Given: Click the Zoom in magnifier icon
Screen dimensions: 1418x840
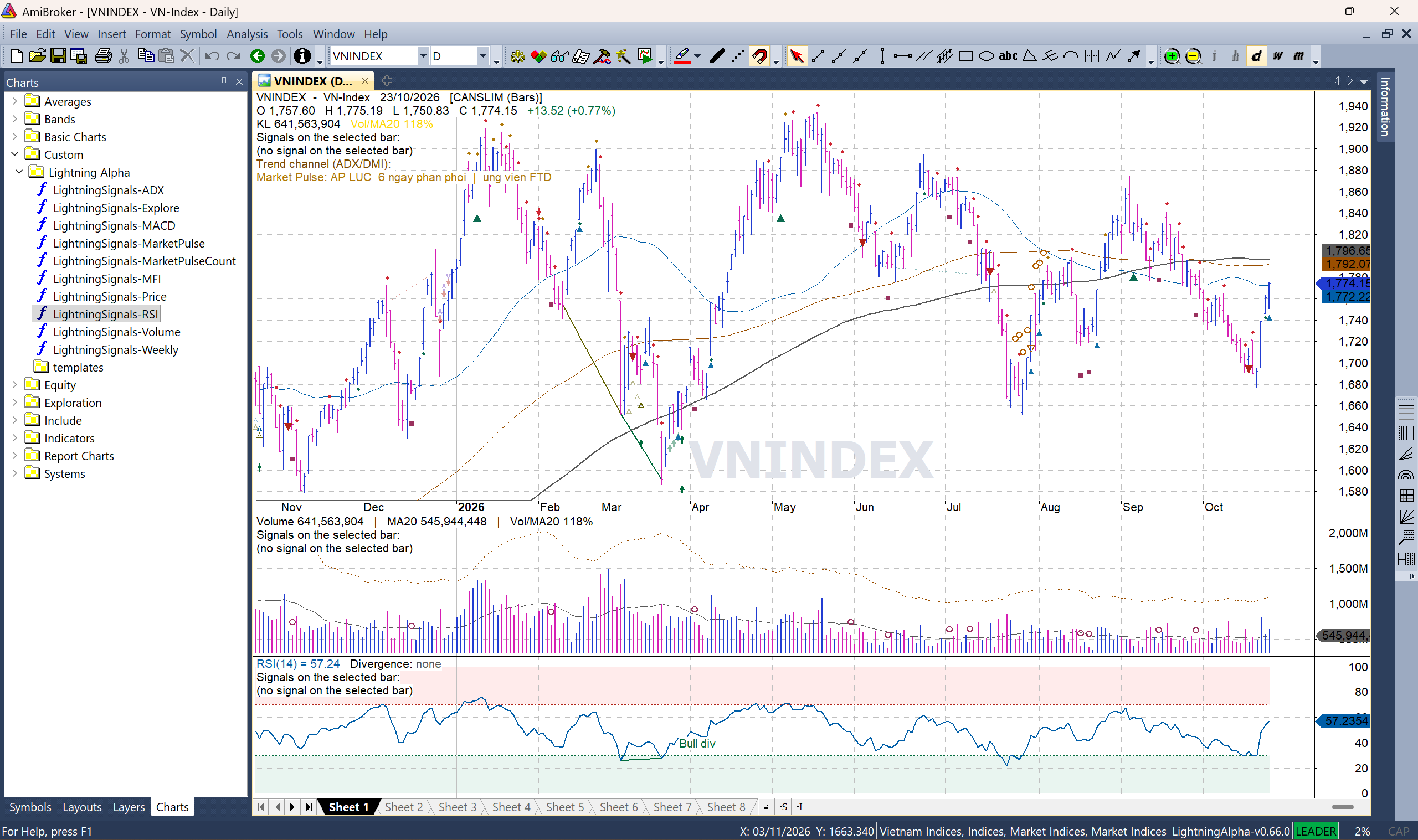Looking at the screenshot, I should pos(1172,56).
